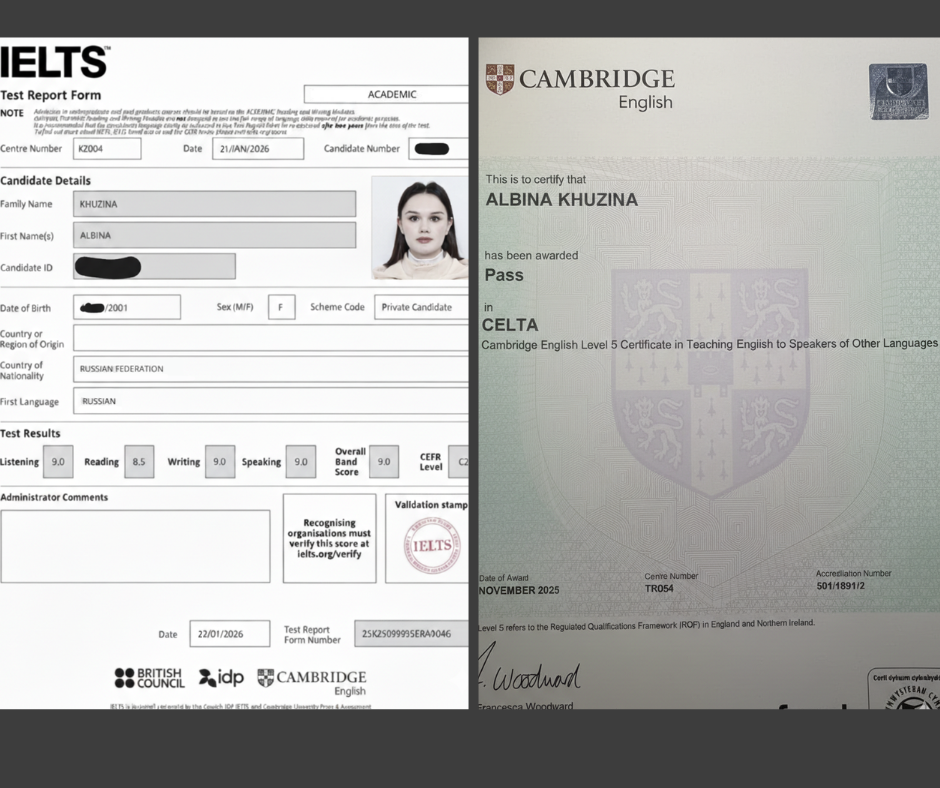This screenshot has height=788, width=940.
Task: Click the empty Administrator Comments box
Action: [135, 546]
